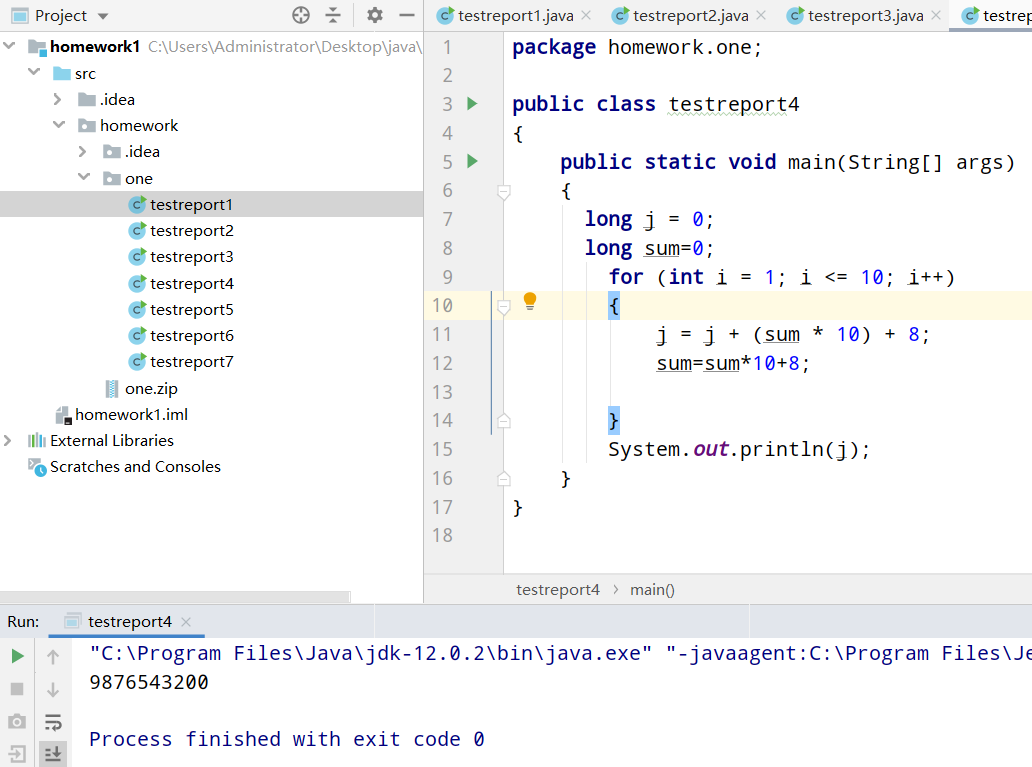1032x767 pixels.
Task: Close the testreport4 Run tab
Action: click(186, 622)
